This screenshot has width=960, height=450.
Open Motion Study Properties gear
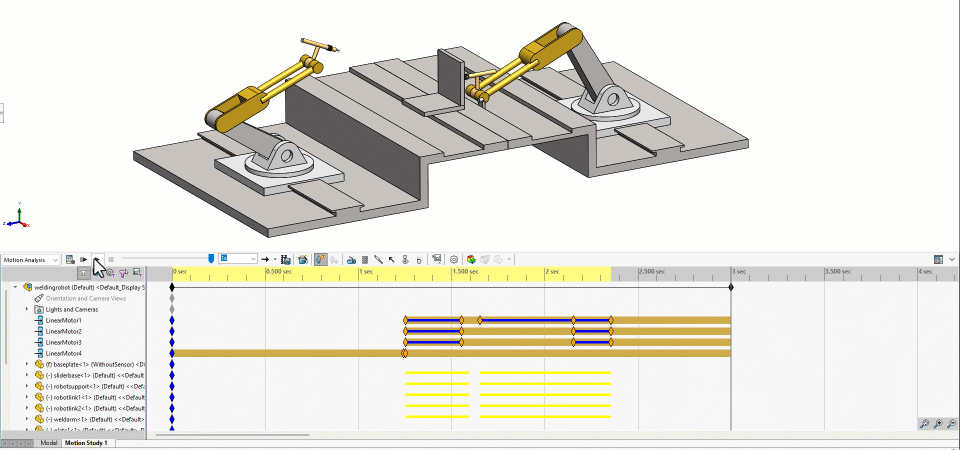click(x=454, y=259)
